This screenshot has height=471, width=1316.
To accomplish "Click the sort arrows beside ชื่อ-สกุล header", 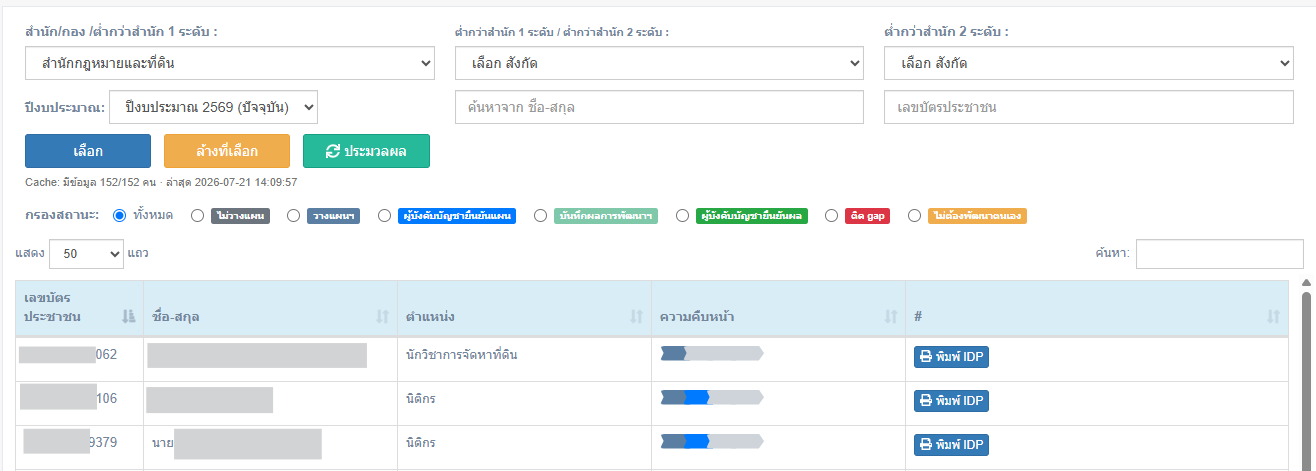I will point(382,317).
